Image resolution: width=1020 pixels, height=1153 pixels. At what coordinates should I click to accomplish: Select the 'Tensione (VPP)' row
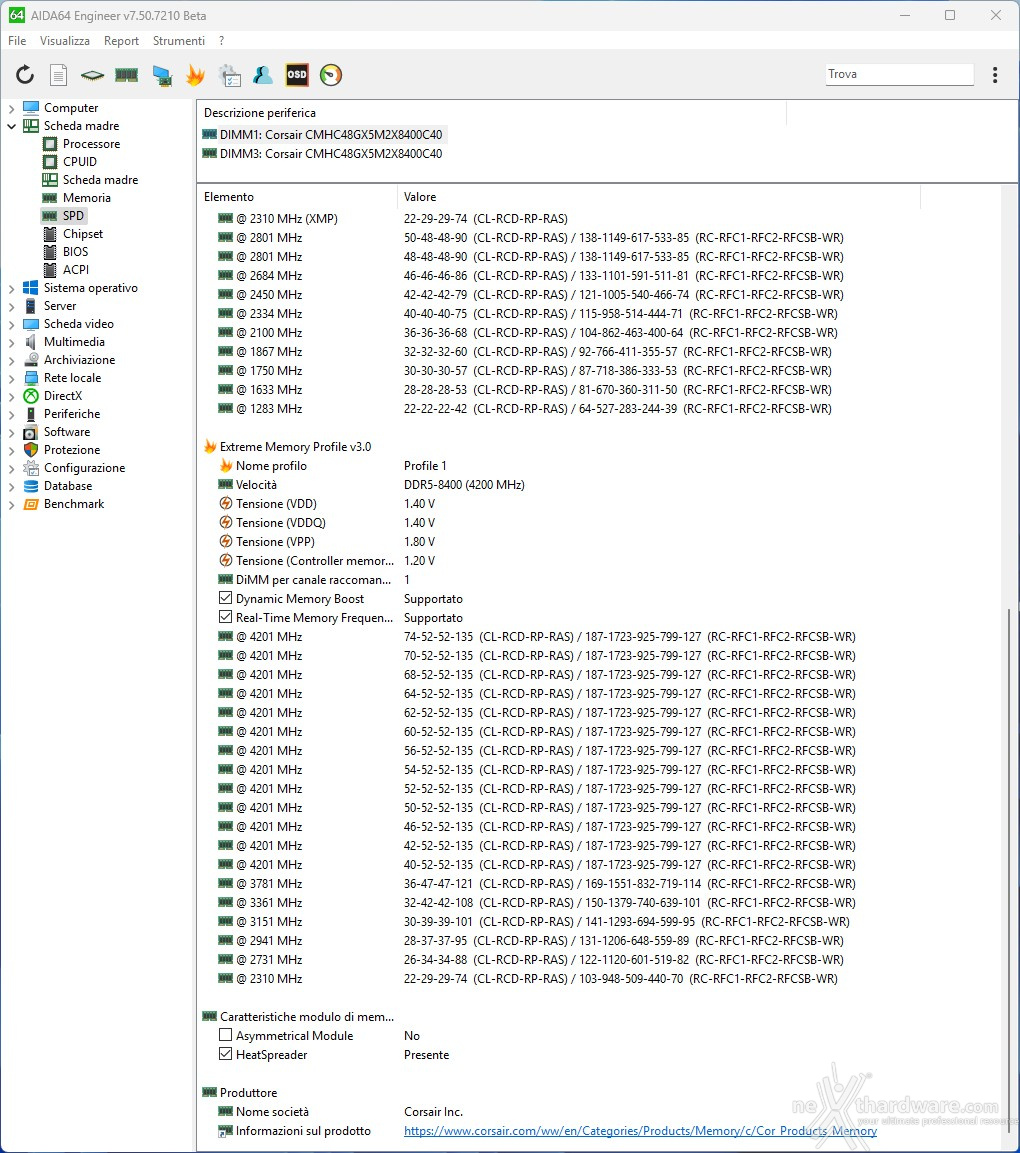tap(327, 542)
